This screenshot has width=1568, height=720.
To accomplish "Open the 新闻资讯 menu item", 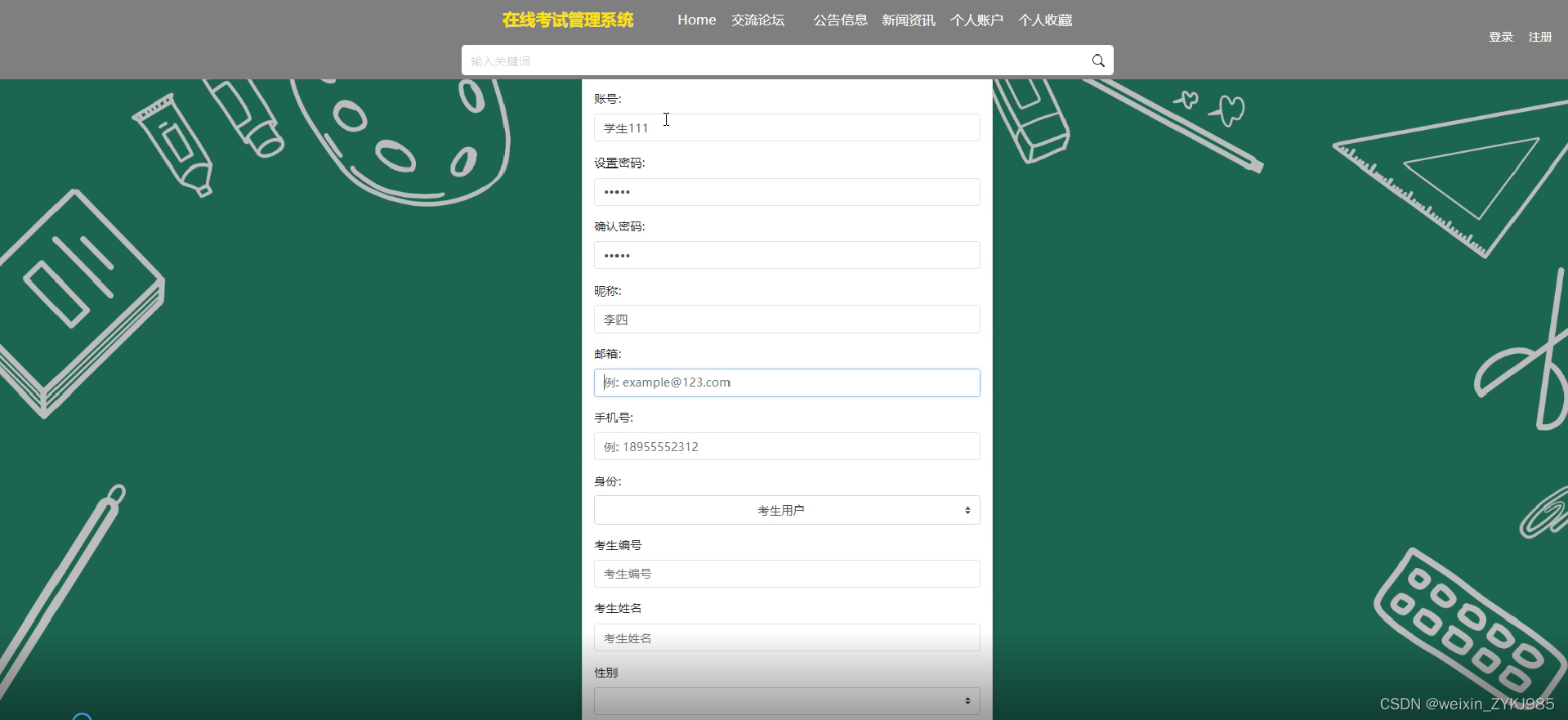I will tap(908, 20).
